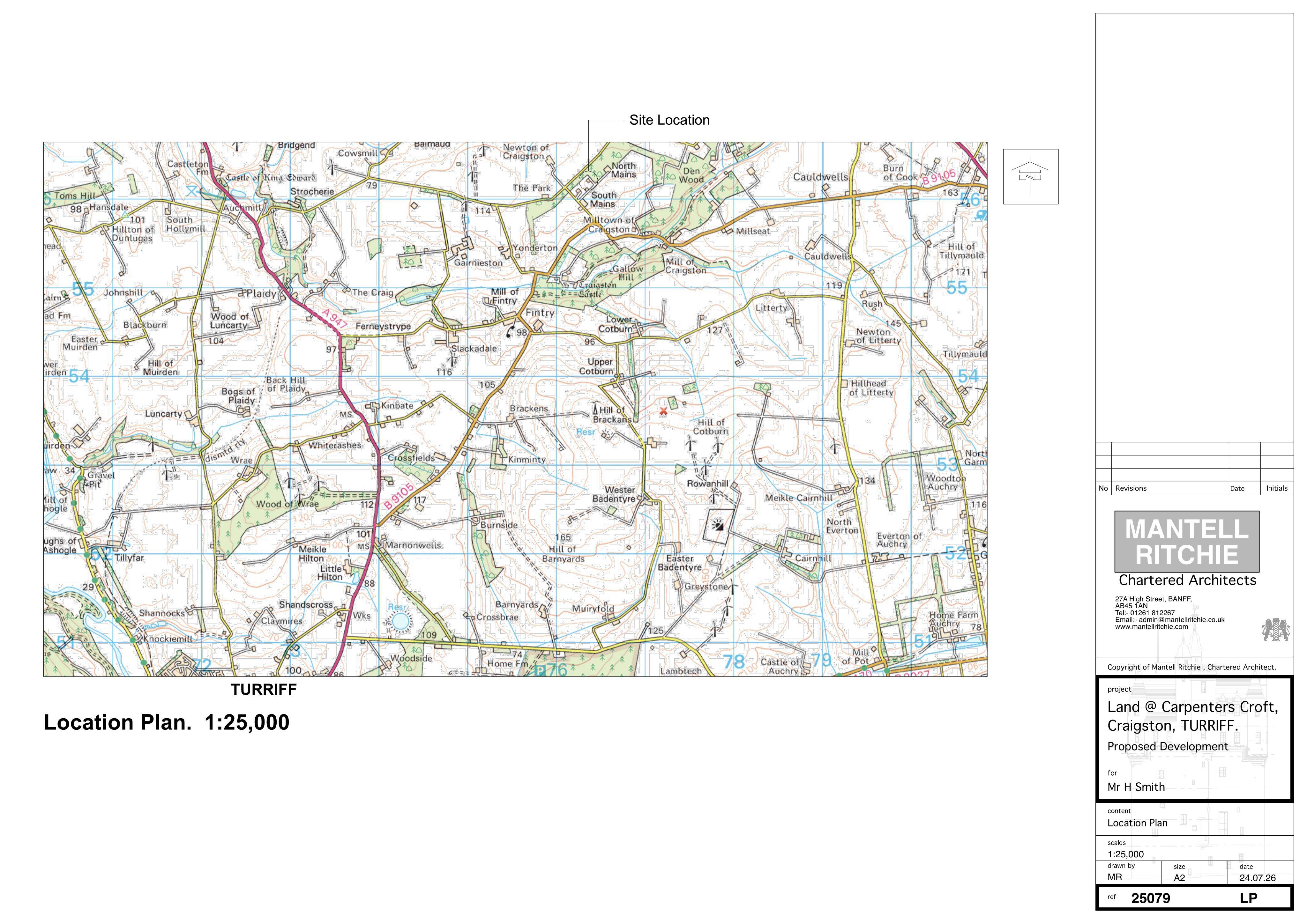
Task: Click www.mantellritchie.com web address
Action: [x=1151, y=626]
